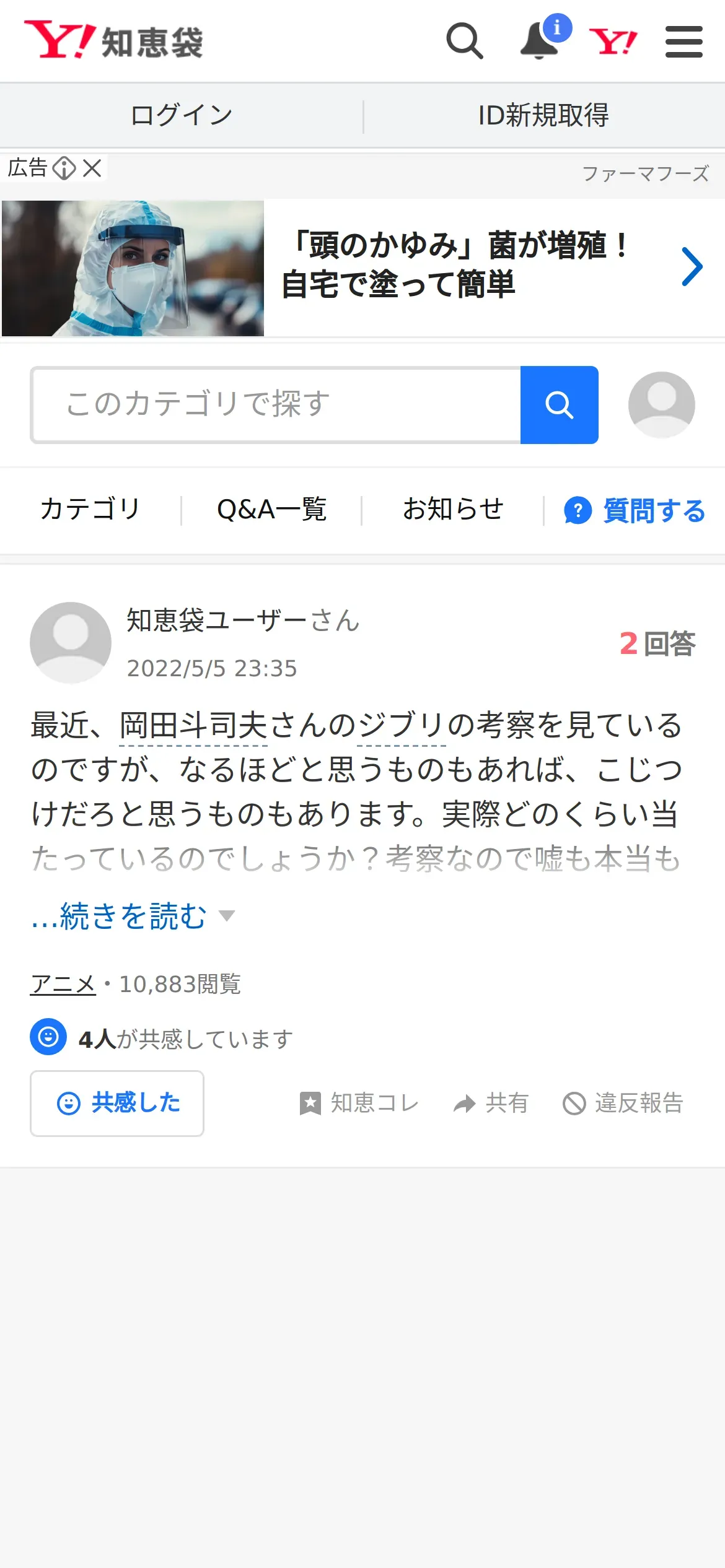Focus the このカテゴリで探す search field
The width and height of the screenshot is (725, 1568).
(x=276, y=405)
